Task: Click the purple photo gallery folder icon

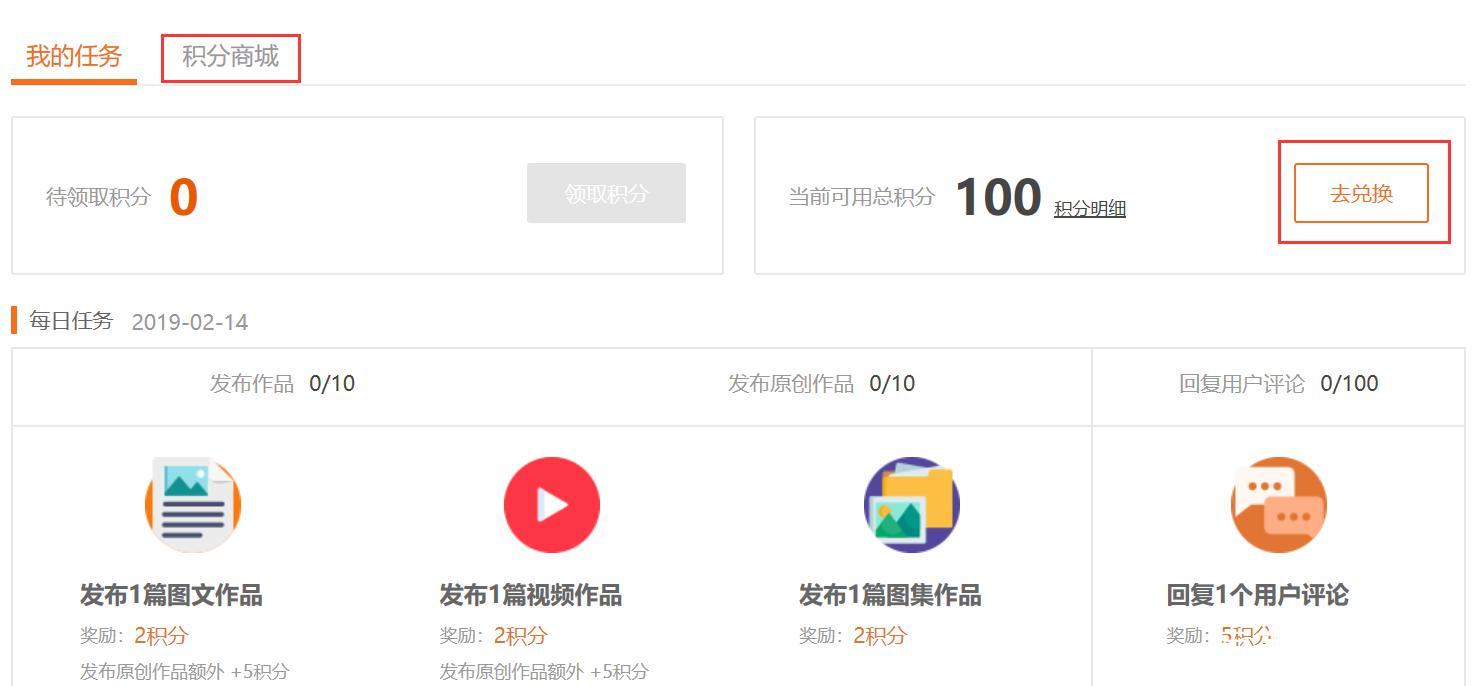Action: point(910,504)
